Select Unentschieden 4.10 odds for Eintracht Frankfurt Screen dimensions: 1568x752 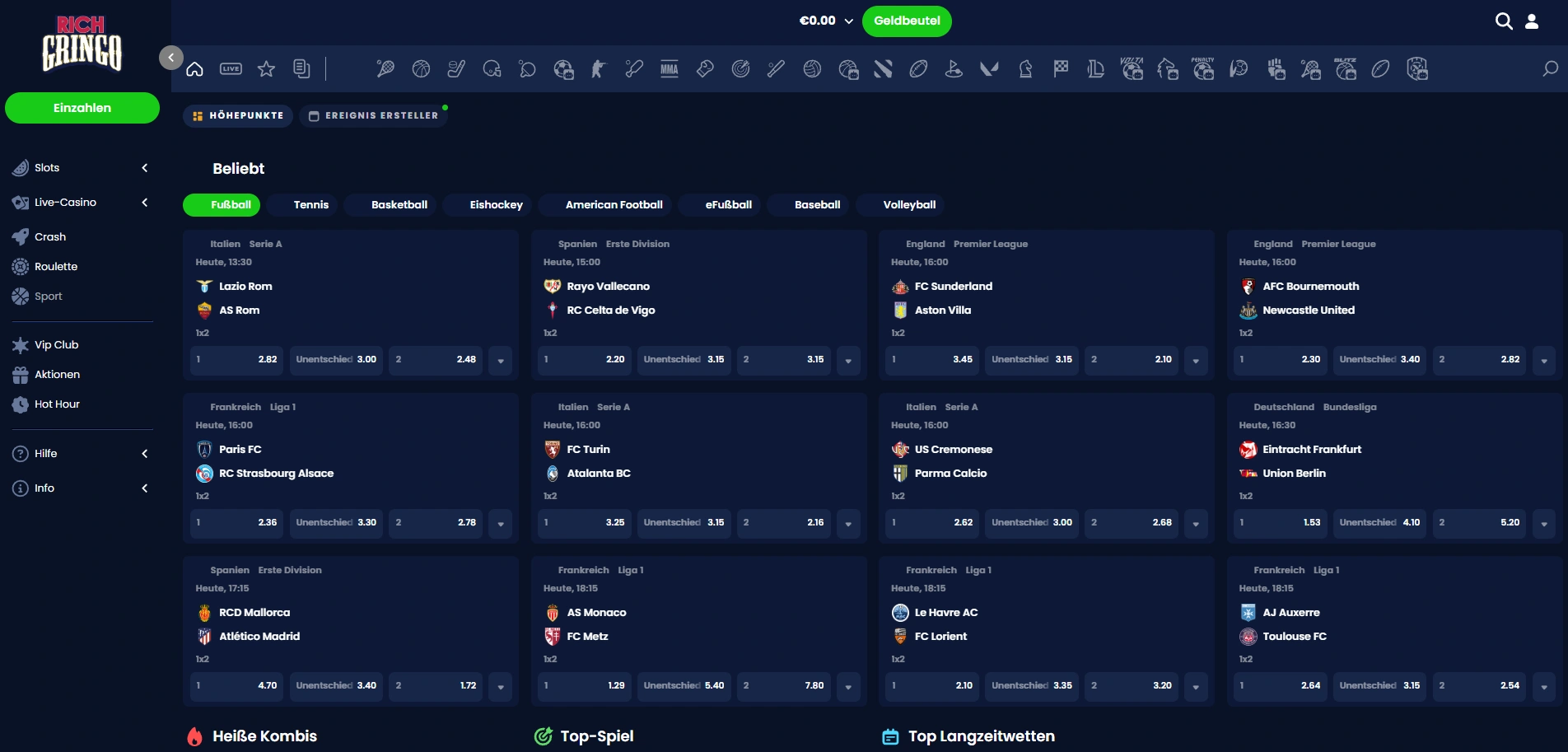click(1379, 523)
